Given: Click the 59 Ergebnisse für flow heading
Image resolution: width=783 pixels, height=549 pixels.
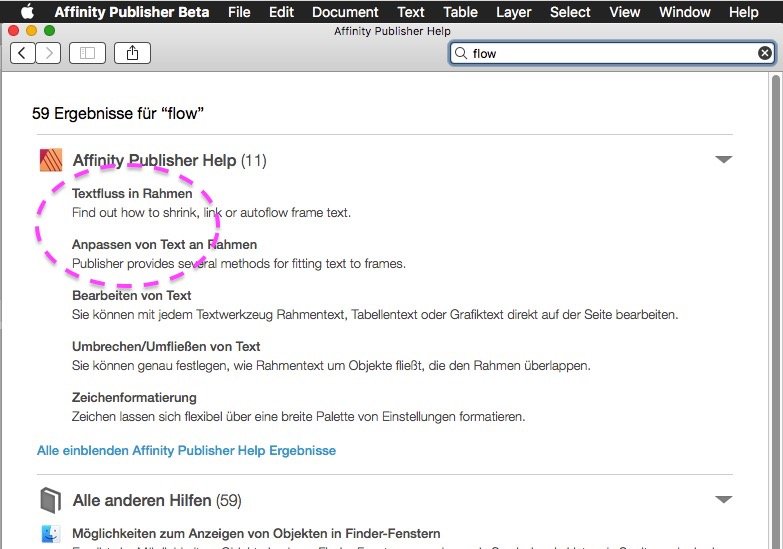Looking at the screenshot, I should [118, 113].
